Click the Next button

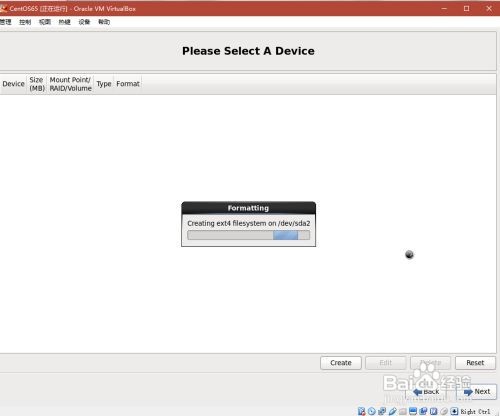(477, 391)
